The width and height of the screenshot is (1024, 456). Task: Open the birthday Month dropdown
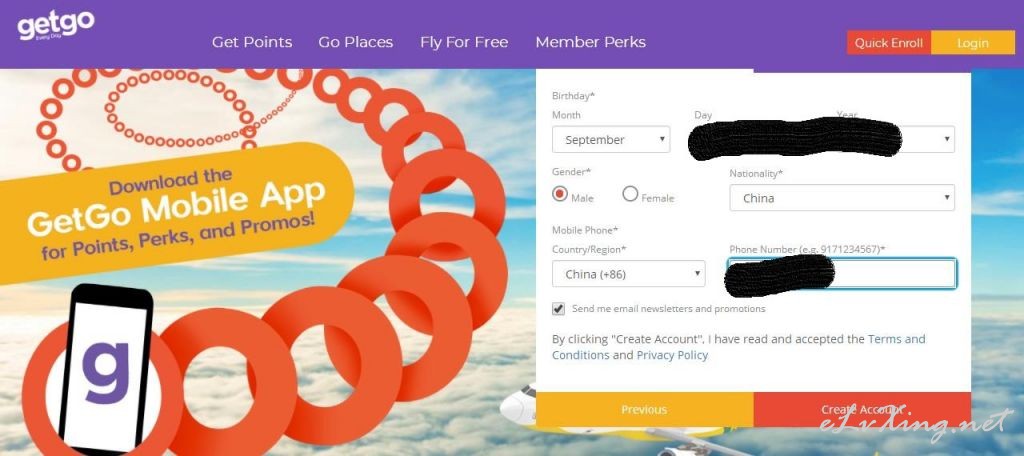[611, 139]
